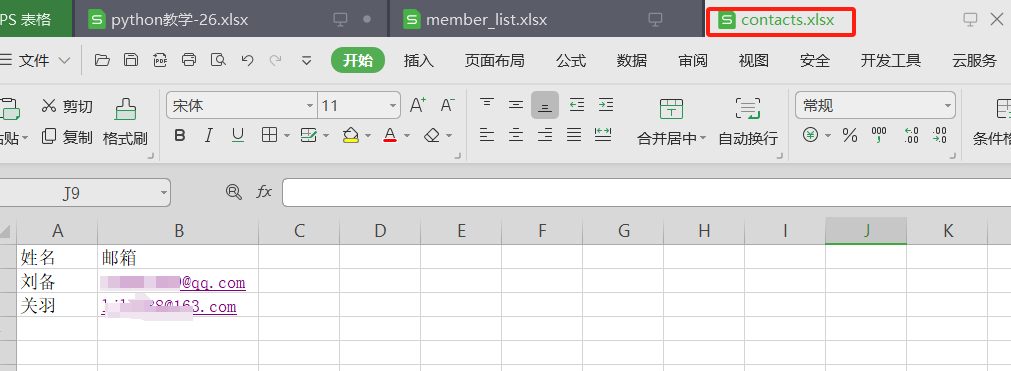The height and width of the screenshot is (371, 1011).
Task: Apply cell style table icon
Action: pyautogui.click(x=309, y=135)
